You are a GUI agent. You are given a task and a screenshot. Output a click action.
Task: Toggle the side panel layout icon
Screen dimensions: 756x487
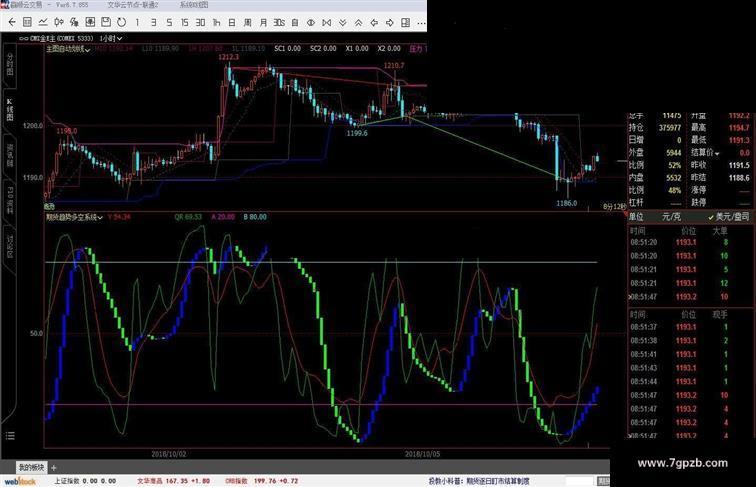[x=405, y=22]
